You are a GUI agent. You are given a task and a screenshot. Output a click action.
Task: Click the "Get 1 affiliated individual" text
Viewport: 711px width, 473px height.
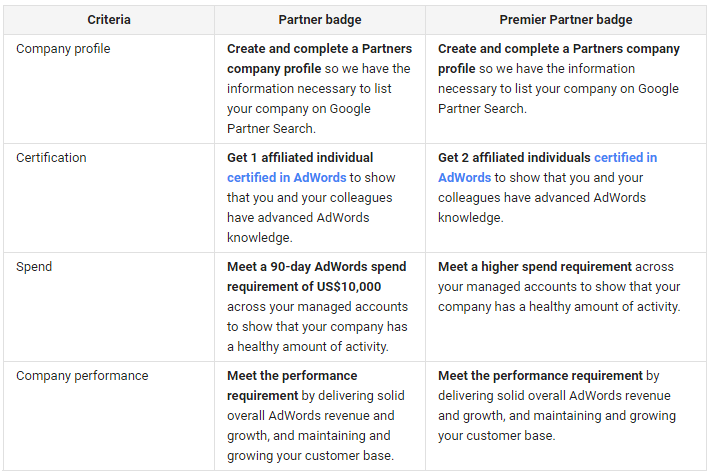click(x=300, y=158)
